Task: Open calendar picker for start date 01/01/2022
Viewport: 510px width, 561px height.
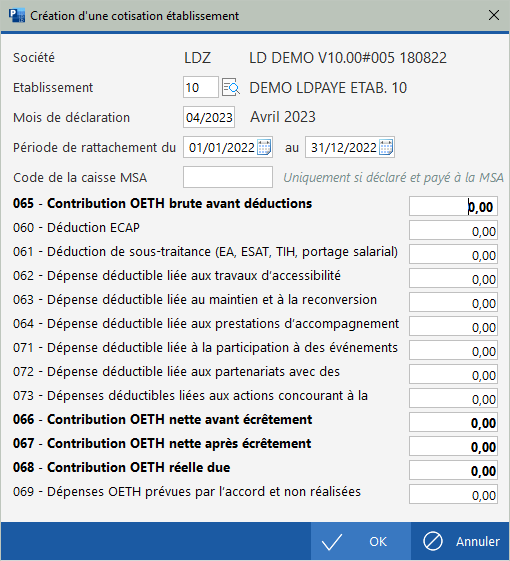Action: (x=264, y=147)
